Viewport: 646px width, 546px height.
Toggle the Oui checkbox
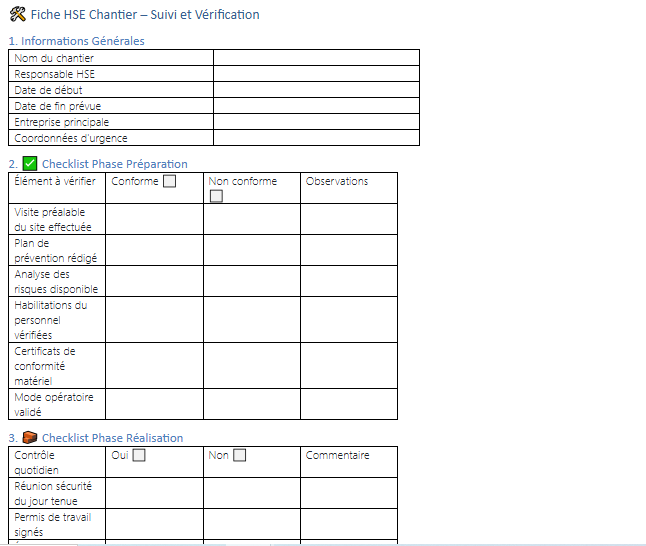point(139,455)
